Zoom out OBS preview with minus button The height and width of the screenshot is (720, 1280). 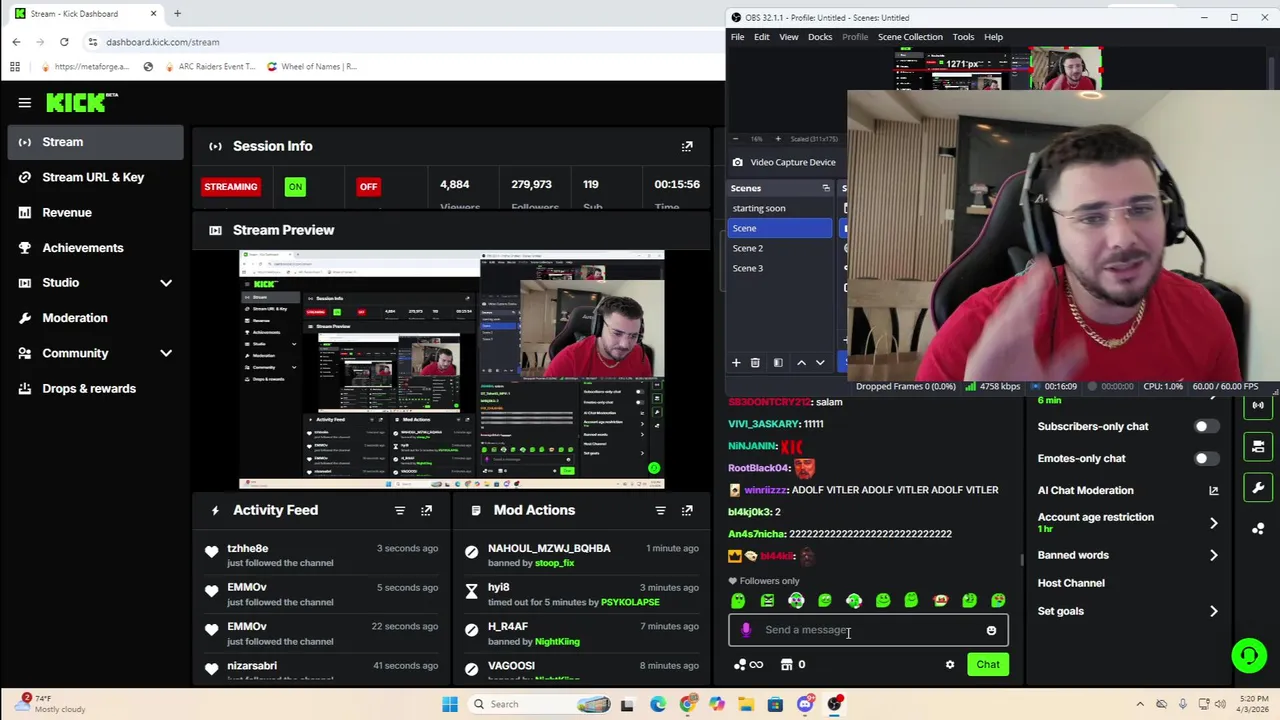pyautogui.click(x=736, y=139)
